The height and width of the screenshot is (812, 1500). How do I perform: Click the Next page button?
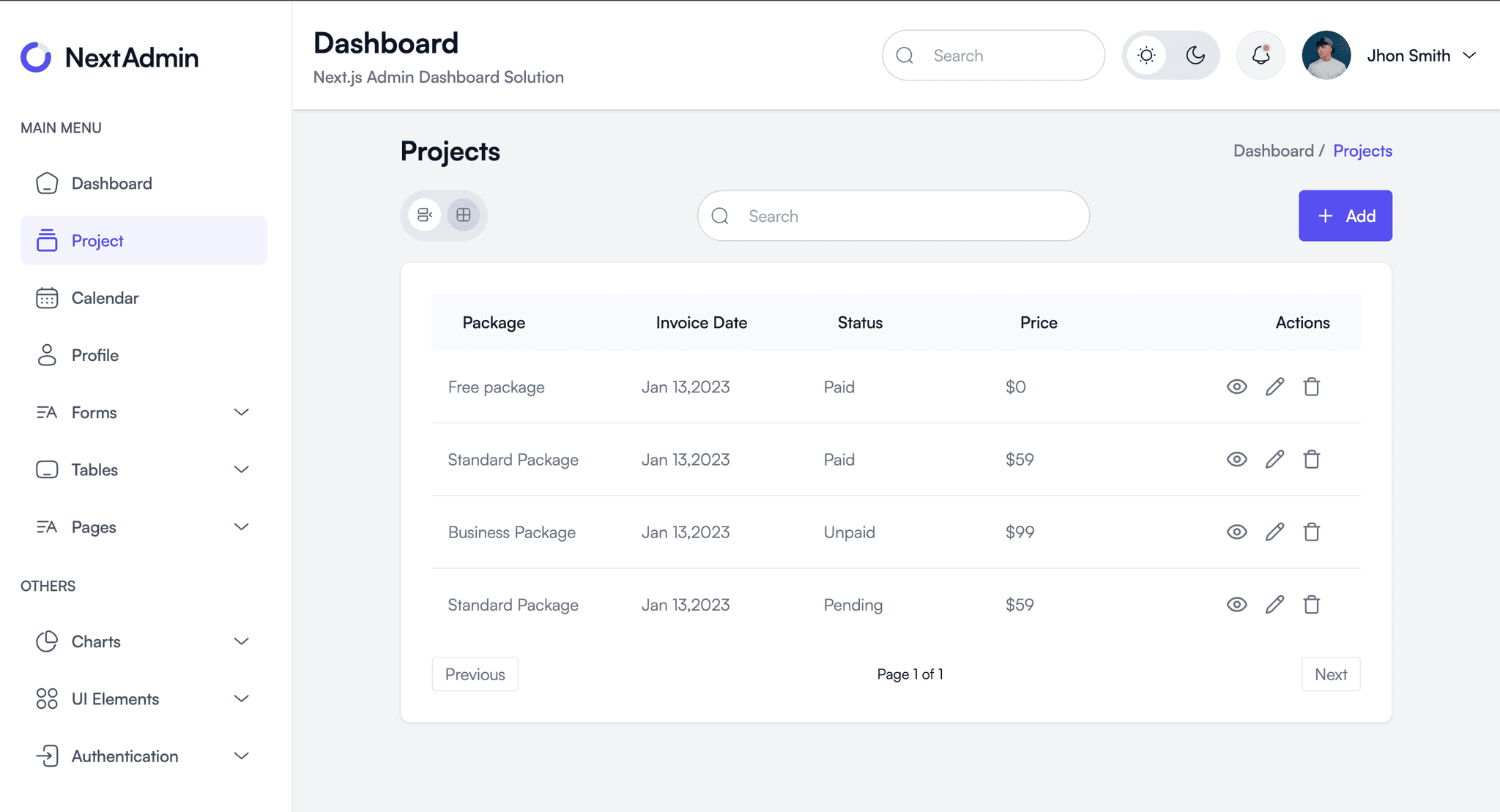[1330, 674]
